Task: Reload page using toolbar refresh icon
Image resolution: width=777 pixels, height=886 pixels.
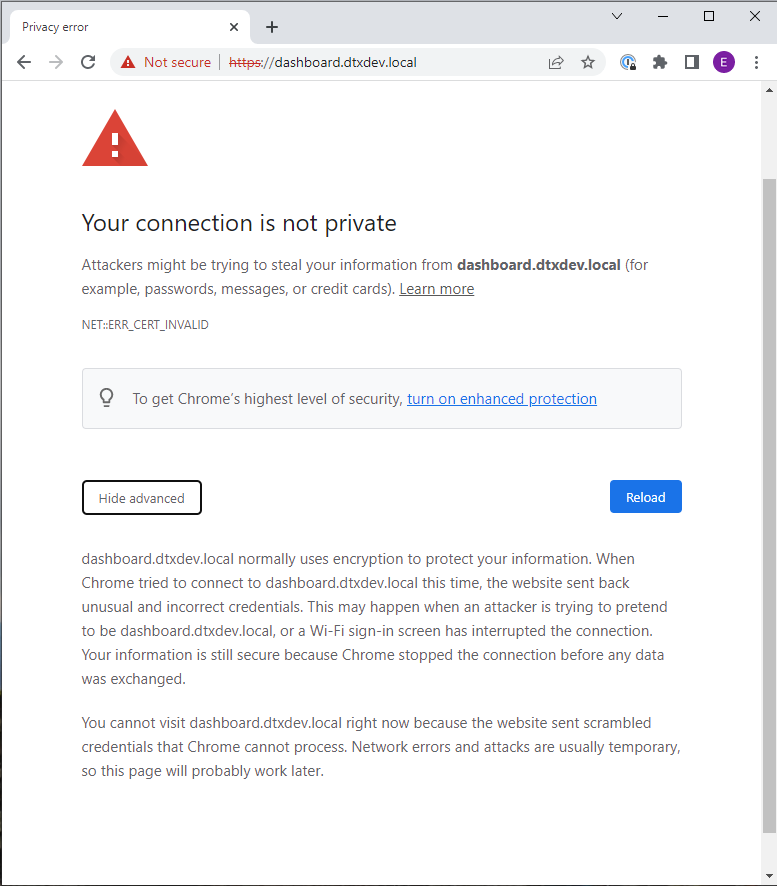Action: 88,62
